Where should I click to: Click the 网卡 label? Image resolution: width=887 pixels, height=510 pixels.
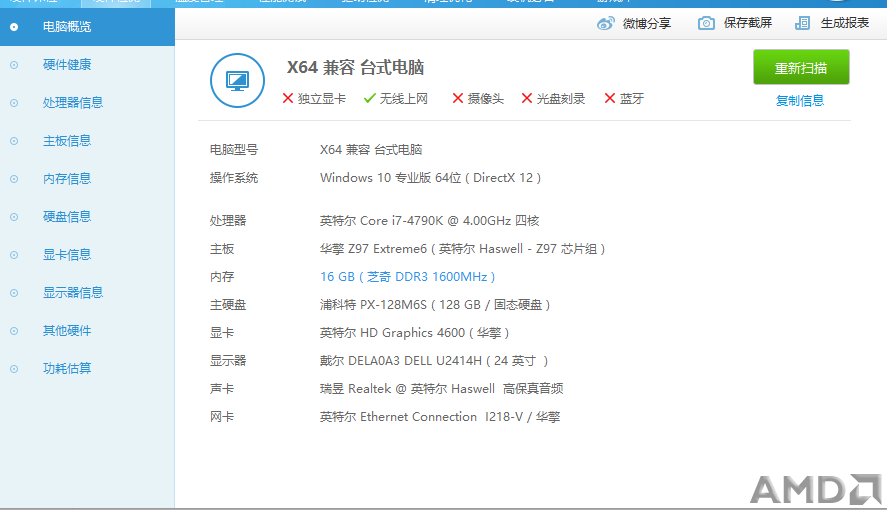click(x=222, y=417)
